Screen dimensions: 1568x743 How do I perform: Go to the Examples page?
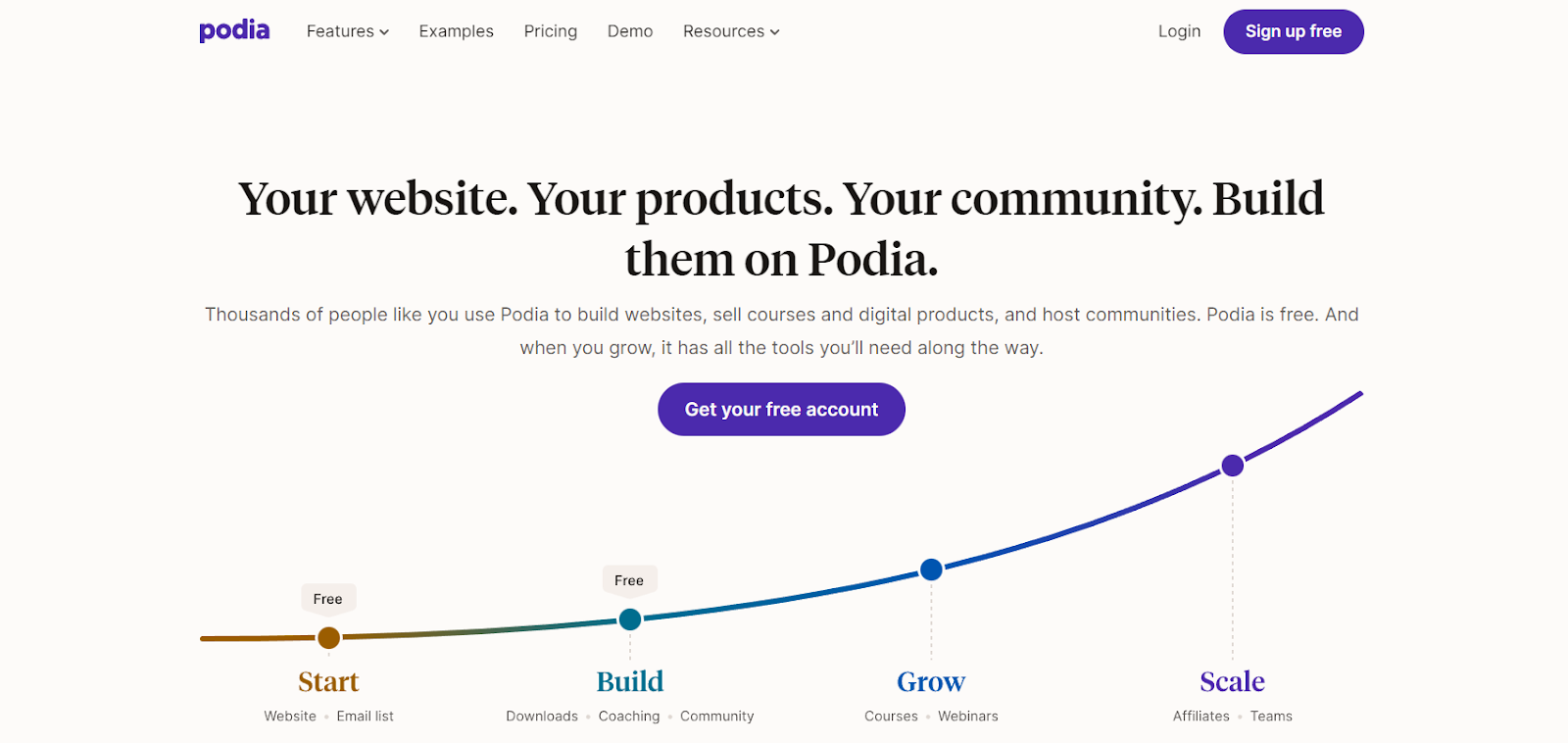click(x=456, y=31)
